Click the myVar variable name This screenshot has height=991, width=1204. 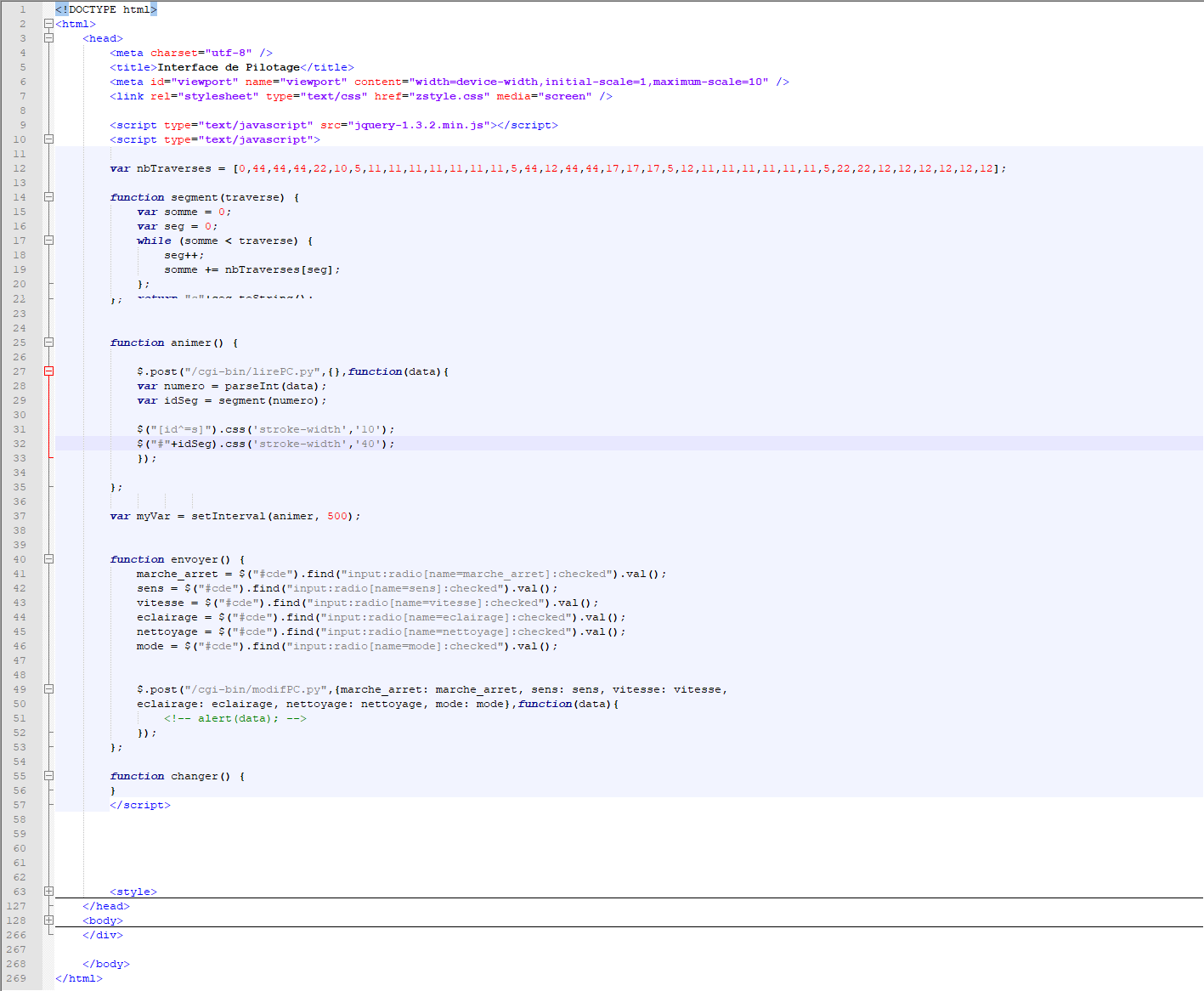[x=154, y=516]
